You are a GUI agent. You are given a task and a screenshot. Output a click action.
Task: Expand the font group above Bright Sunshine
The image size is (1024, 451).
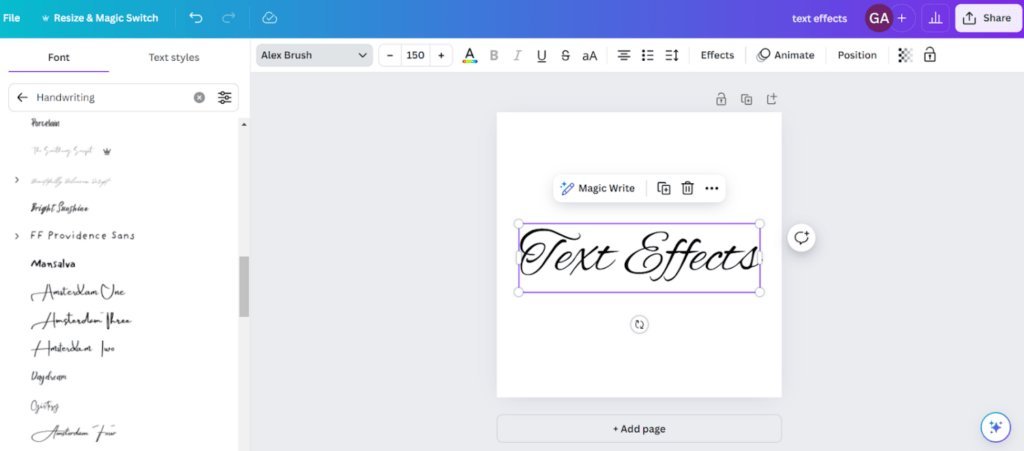17,179
